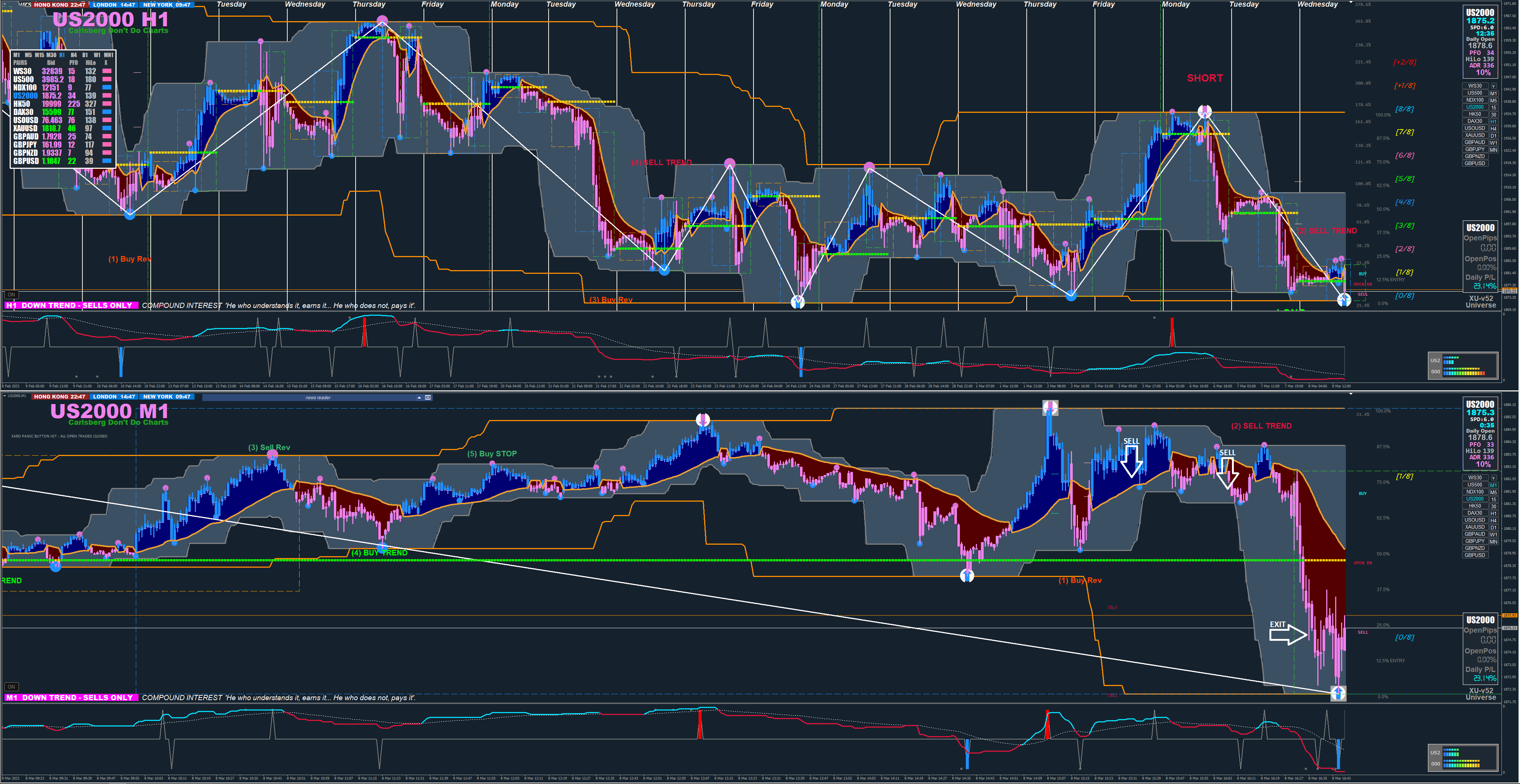Click left SELL down-arrow marker on M1 chart

pyautogui.click(x=1131, y=461)
